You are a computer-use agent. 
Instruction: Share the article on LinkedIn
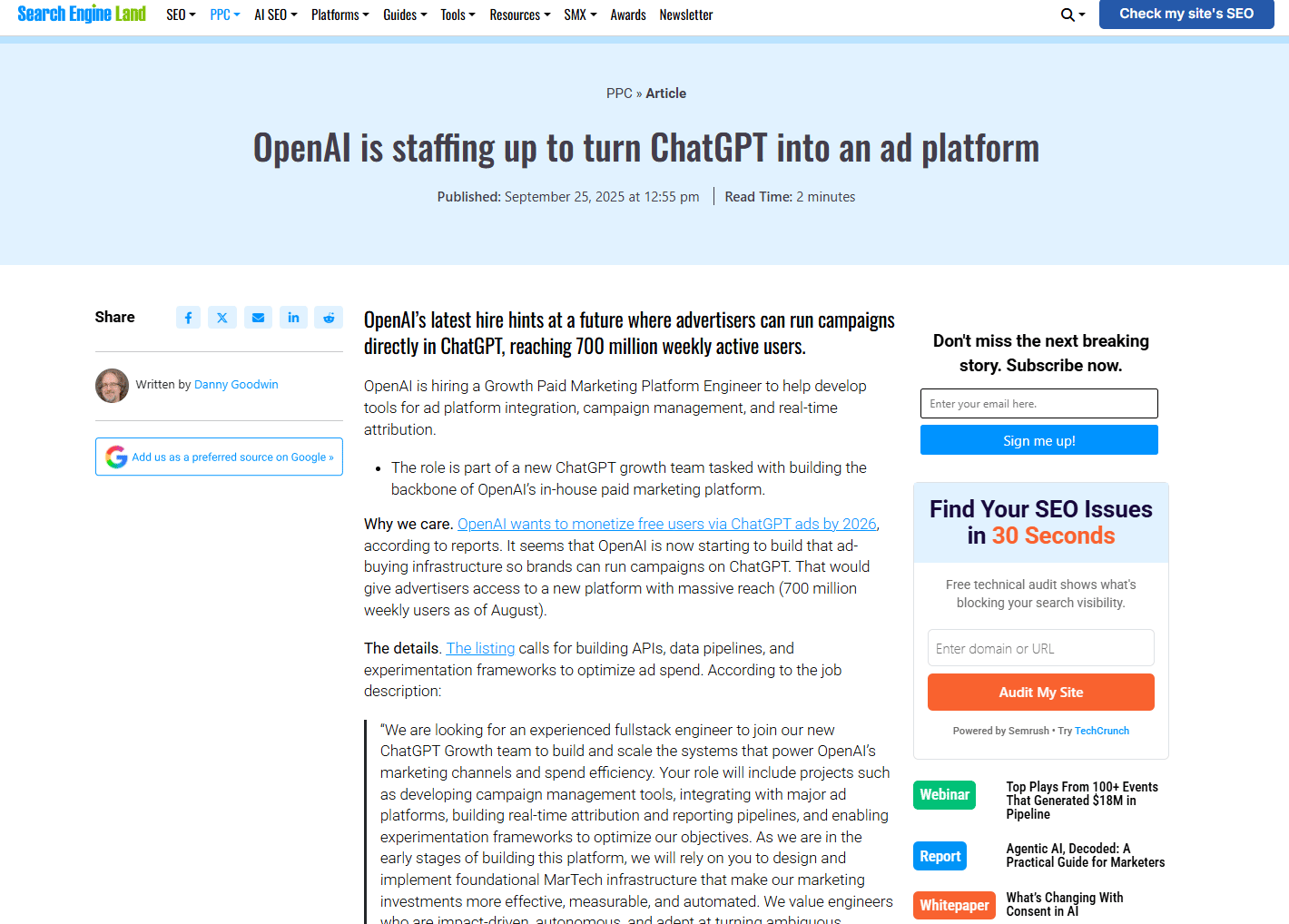[x=293, y=318]
